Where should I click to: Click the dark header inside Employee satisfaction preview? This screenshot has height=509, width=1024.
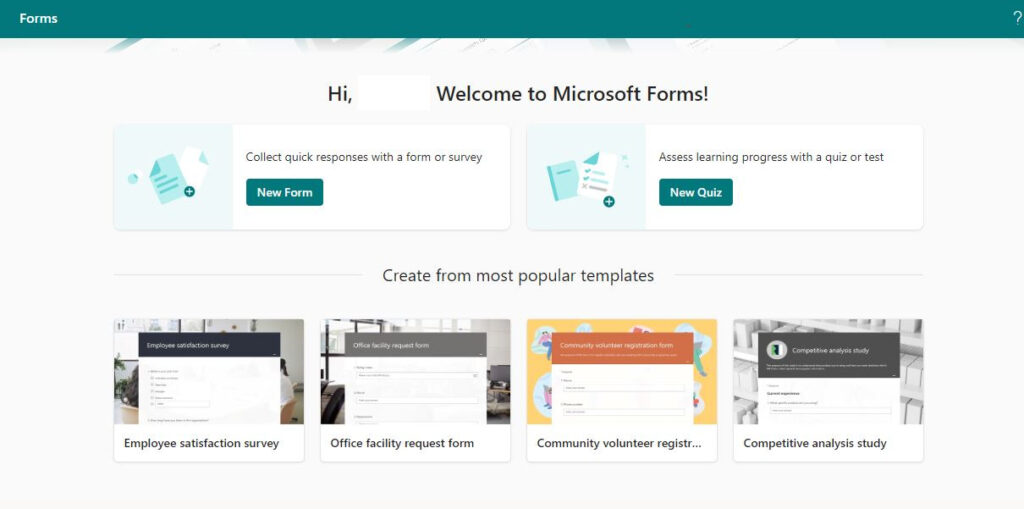210,345
